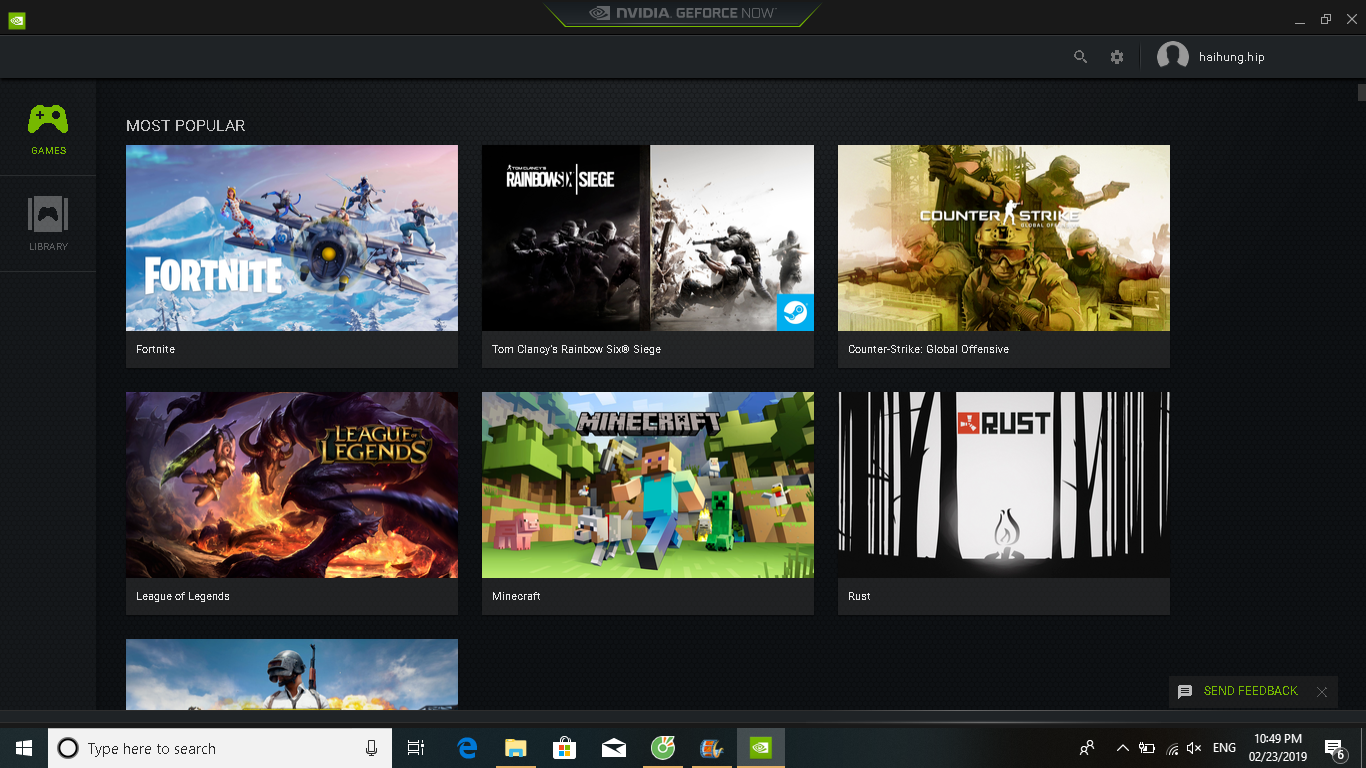Viewport: 1366px width, 768px height.
Task: Open the Minecraft game artwork
Action: pyautogui.click(x=648, y=485)
